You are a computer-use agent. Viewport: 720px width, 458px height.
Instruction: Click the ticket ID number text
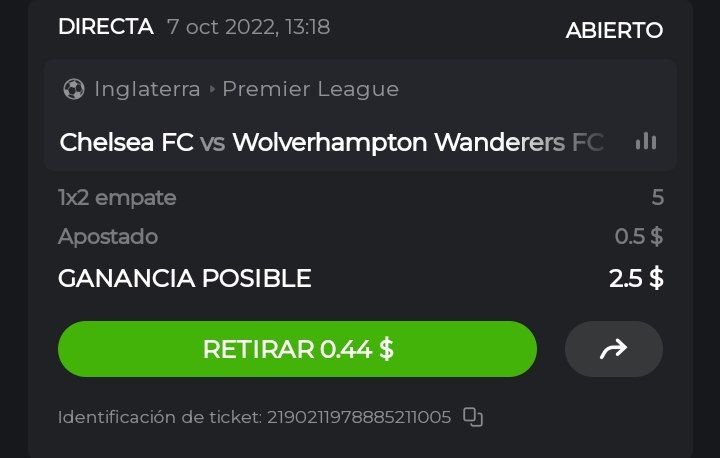tap(358, 417)
